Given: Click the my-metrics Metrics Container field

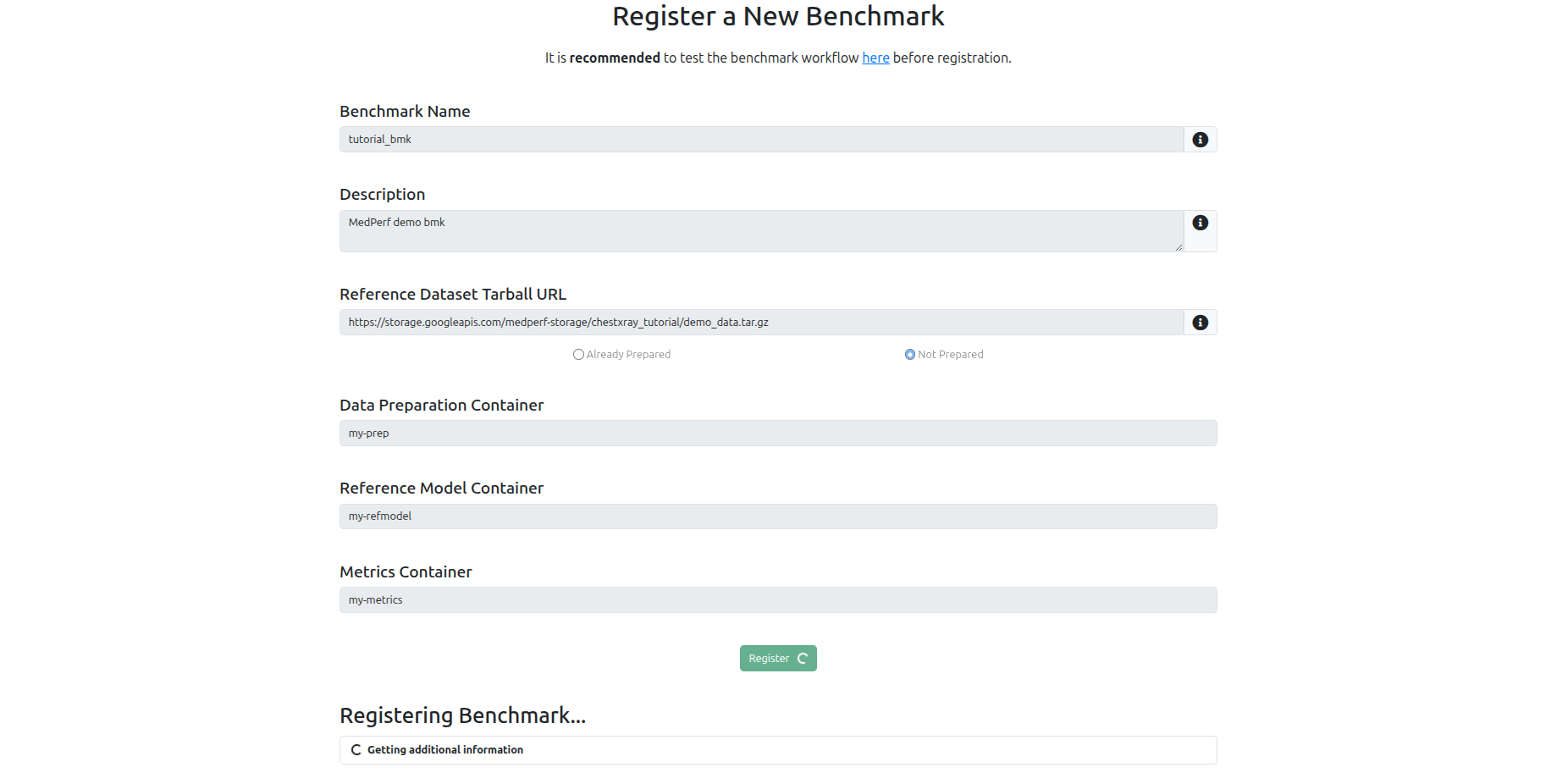Looking at the screenshot, I should pos(777,599).
